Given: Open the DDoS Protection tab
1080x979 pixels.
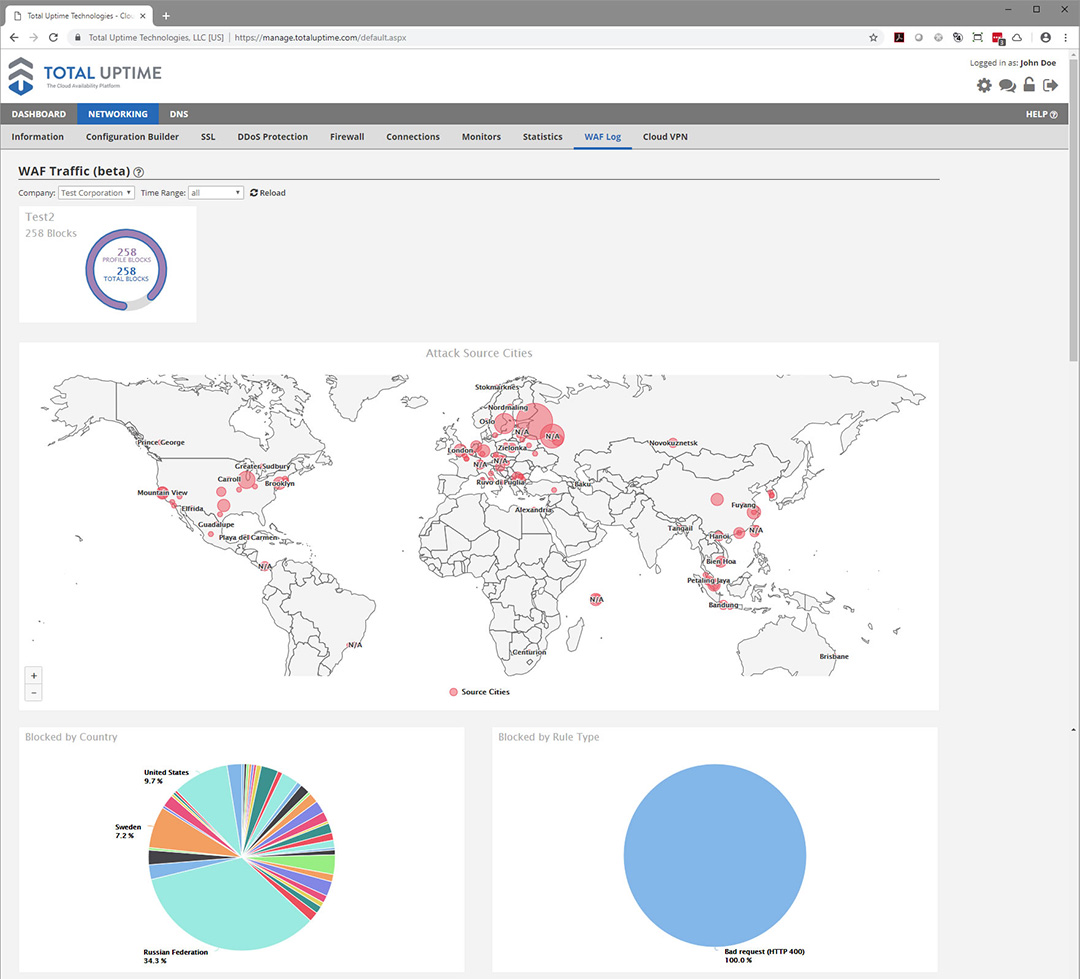Looking at the screenshot, I should coord(273,136).
